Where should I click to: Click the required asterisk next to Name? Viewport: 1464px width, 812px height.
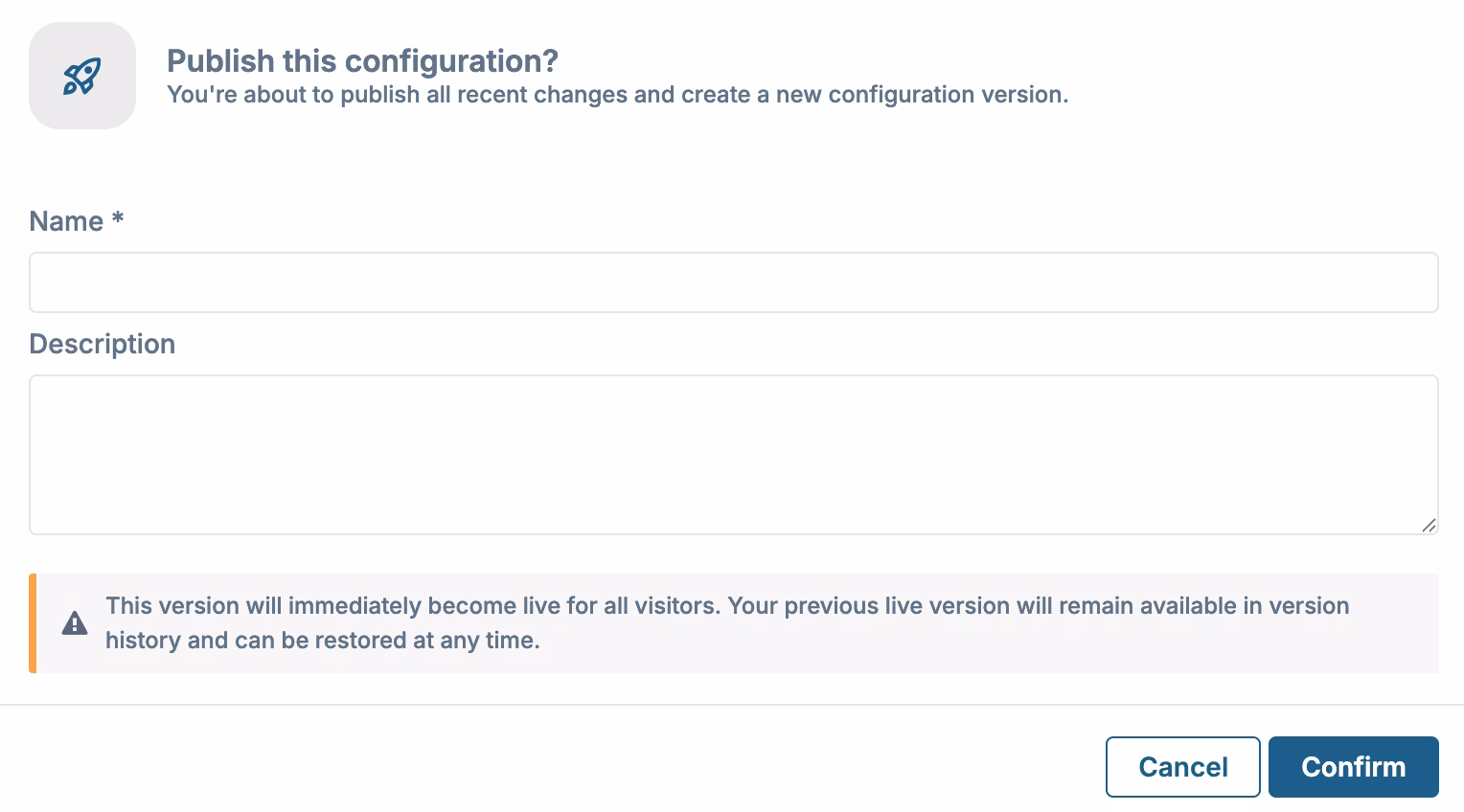pos(117,220)
